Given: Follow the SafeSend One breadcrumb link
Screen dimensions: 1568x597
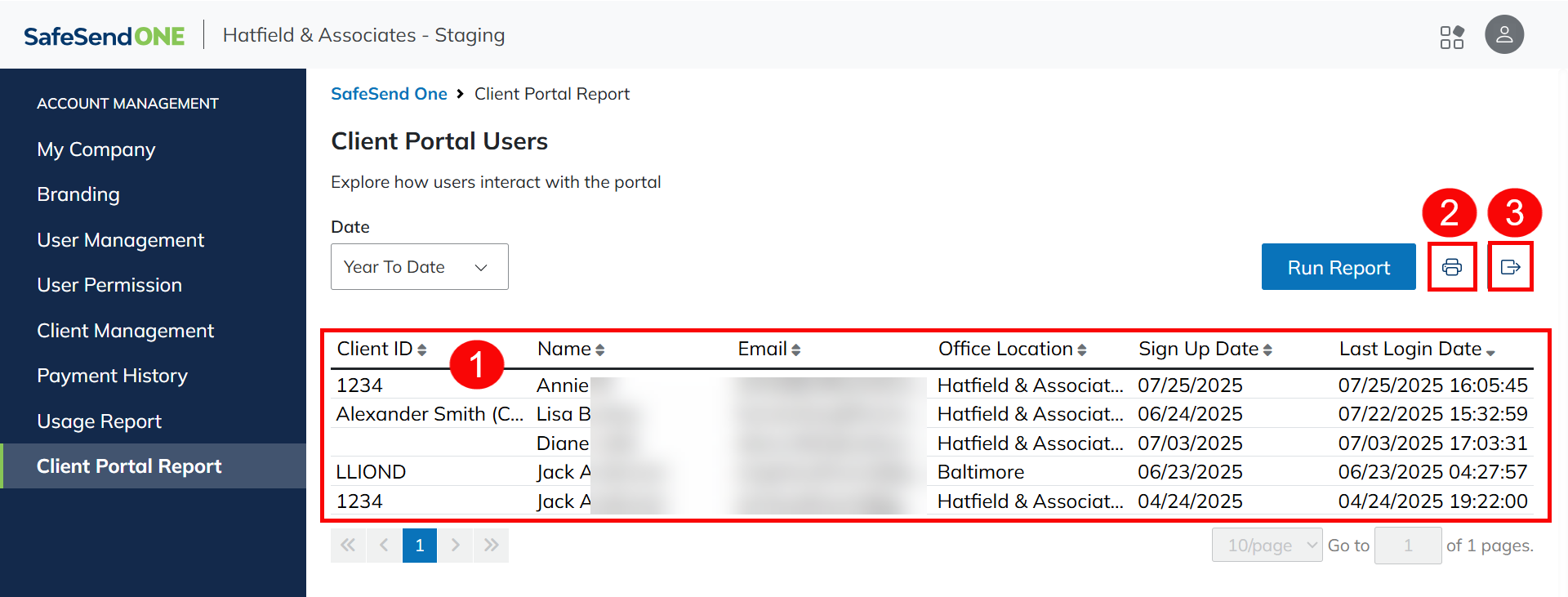Looking at the screenshot, I should (x=389, y=94).
